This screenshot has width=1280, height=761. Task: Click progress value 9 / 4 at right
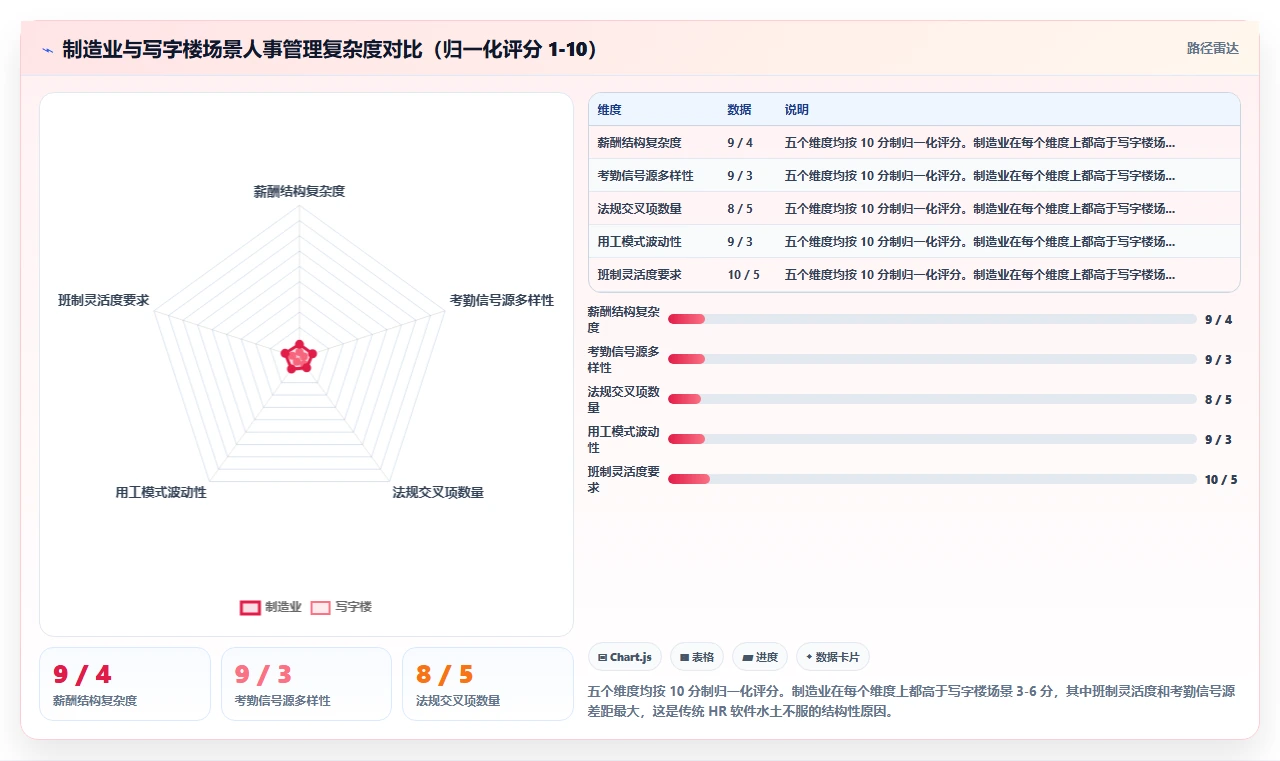tap(1218, 320)
